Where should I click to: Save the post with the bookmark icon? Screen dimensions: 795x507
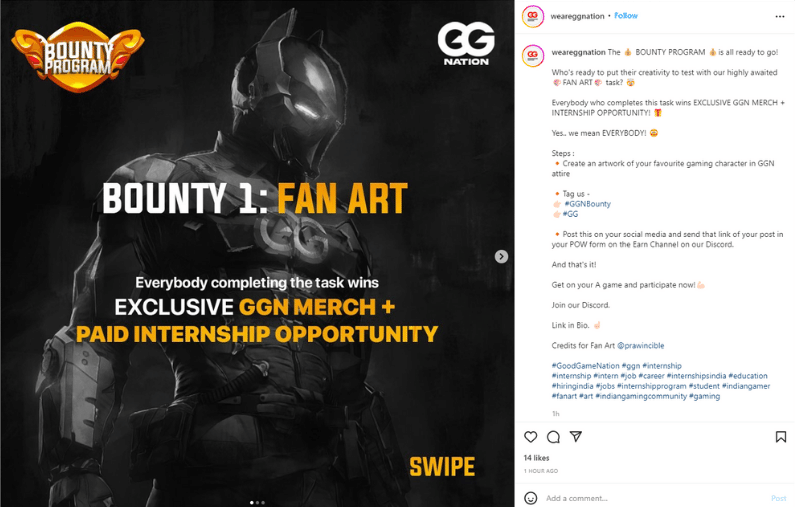coord(781,437)
